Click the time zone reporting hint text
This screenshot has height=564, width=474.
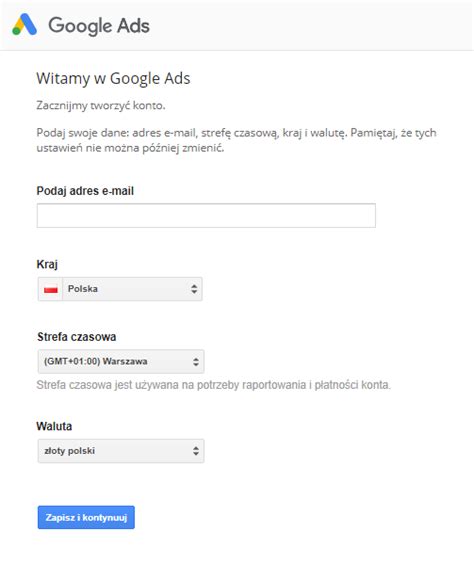tap(213, 385)
